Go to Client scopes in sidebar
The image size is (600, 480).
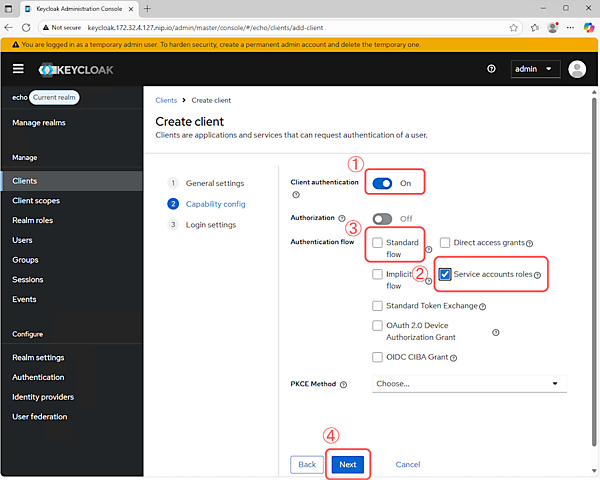tap(36, 201)
